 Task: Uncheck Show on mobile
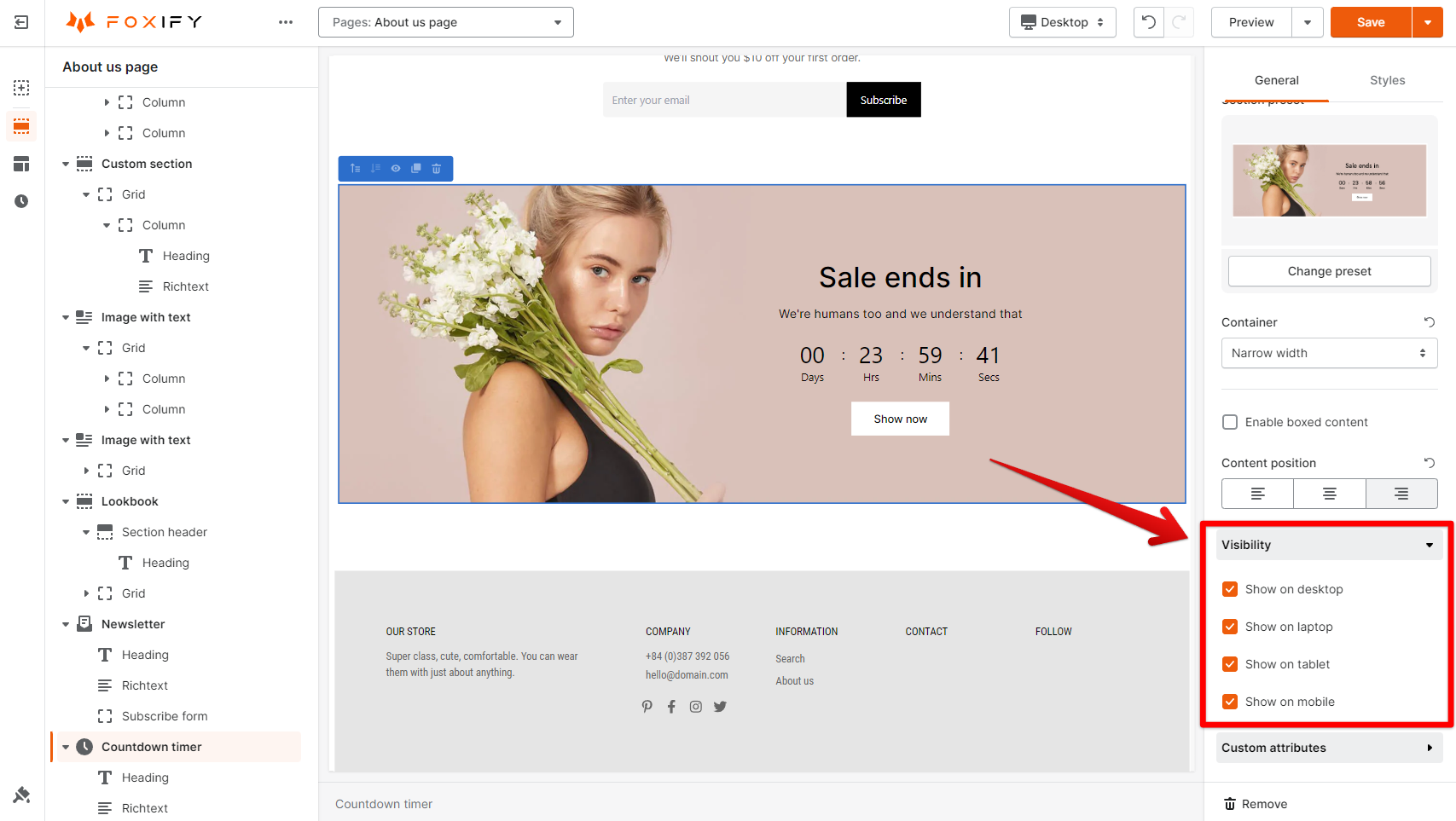point(1230,702)
